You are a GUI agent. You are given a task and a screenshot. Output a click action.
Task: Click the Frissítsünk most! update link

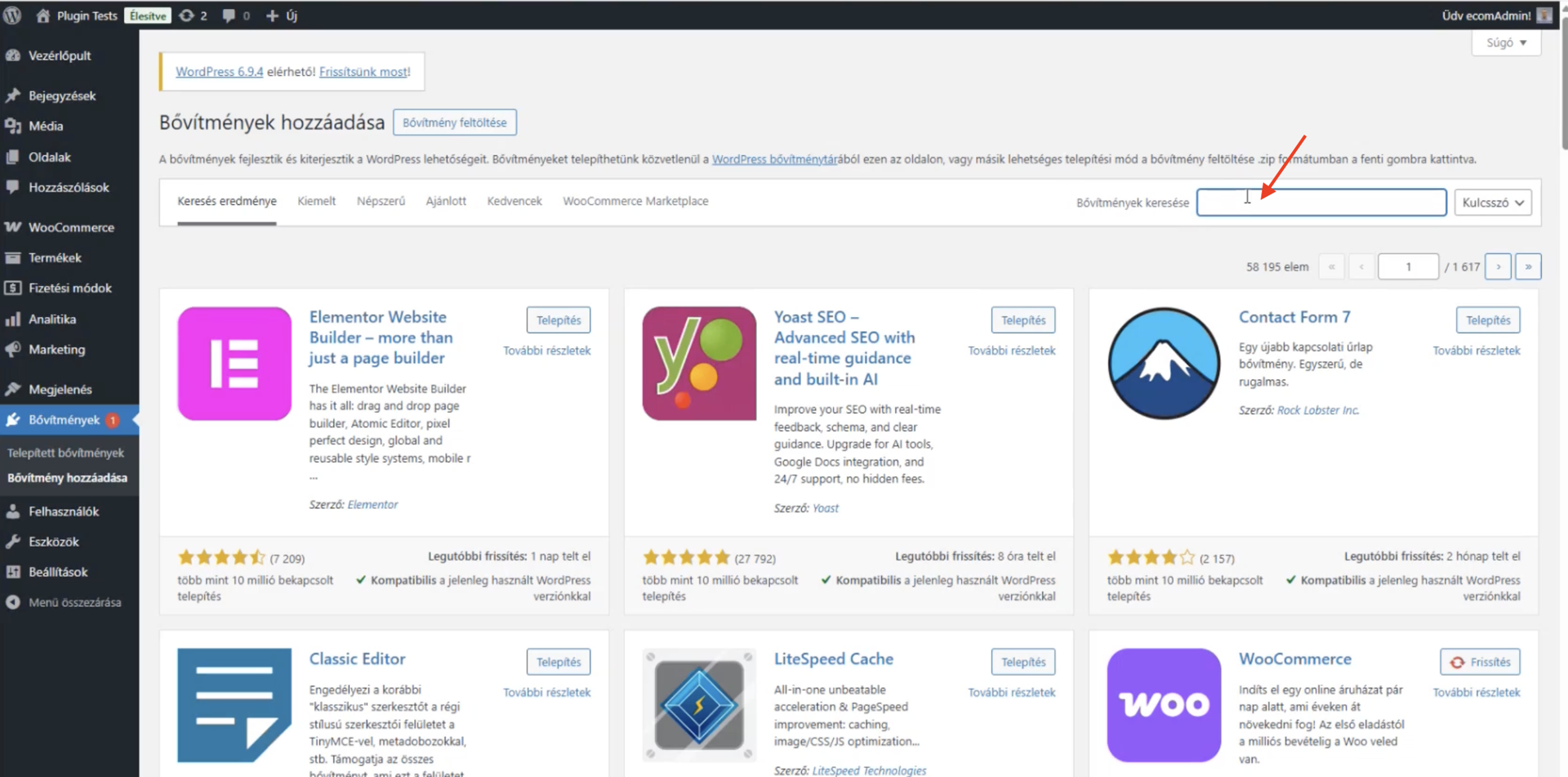point(363,72)
